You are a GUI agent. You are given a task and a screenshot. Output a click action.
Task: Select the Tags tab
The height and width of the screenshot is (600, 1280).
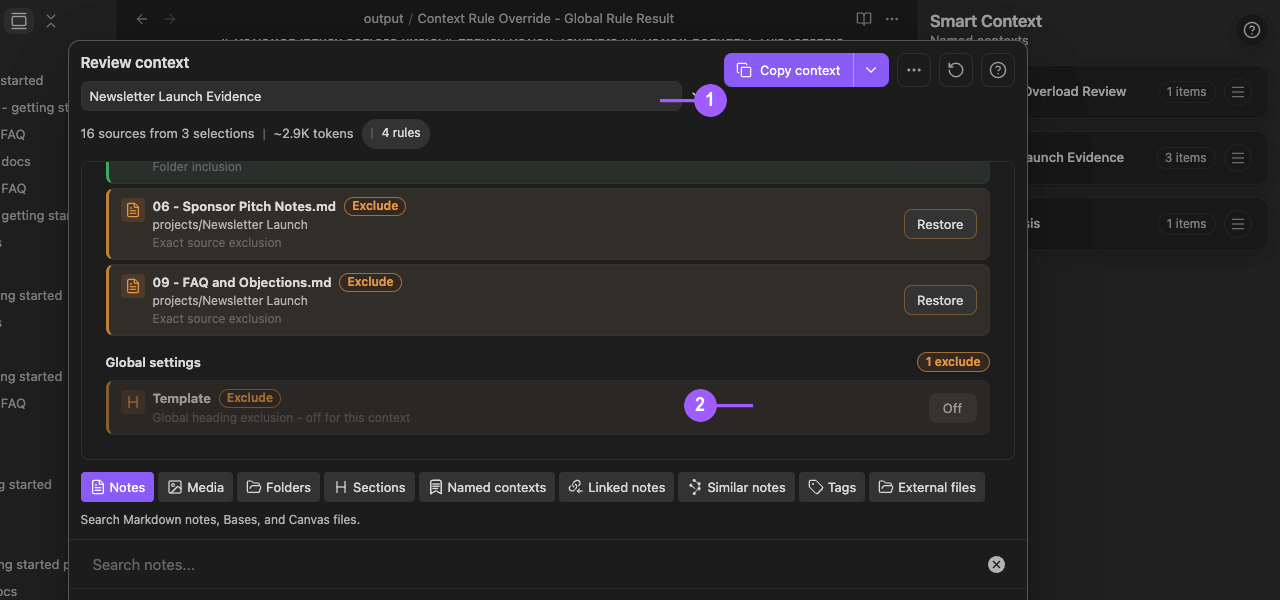point(832,487)
